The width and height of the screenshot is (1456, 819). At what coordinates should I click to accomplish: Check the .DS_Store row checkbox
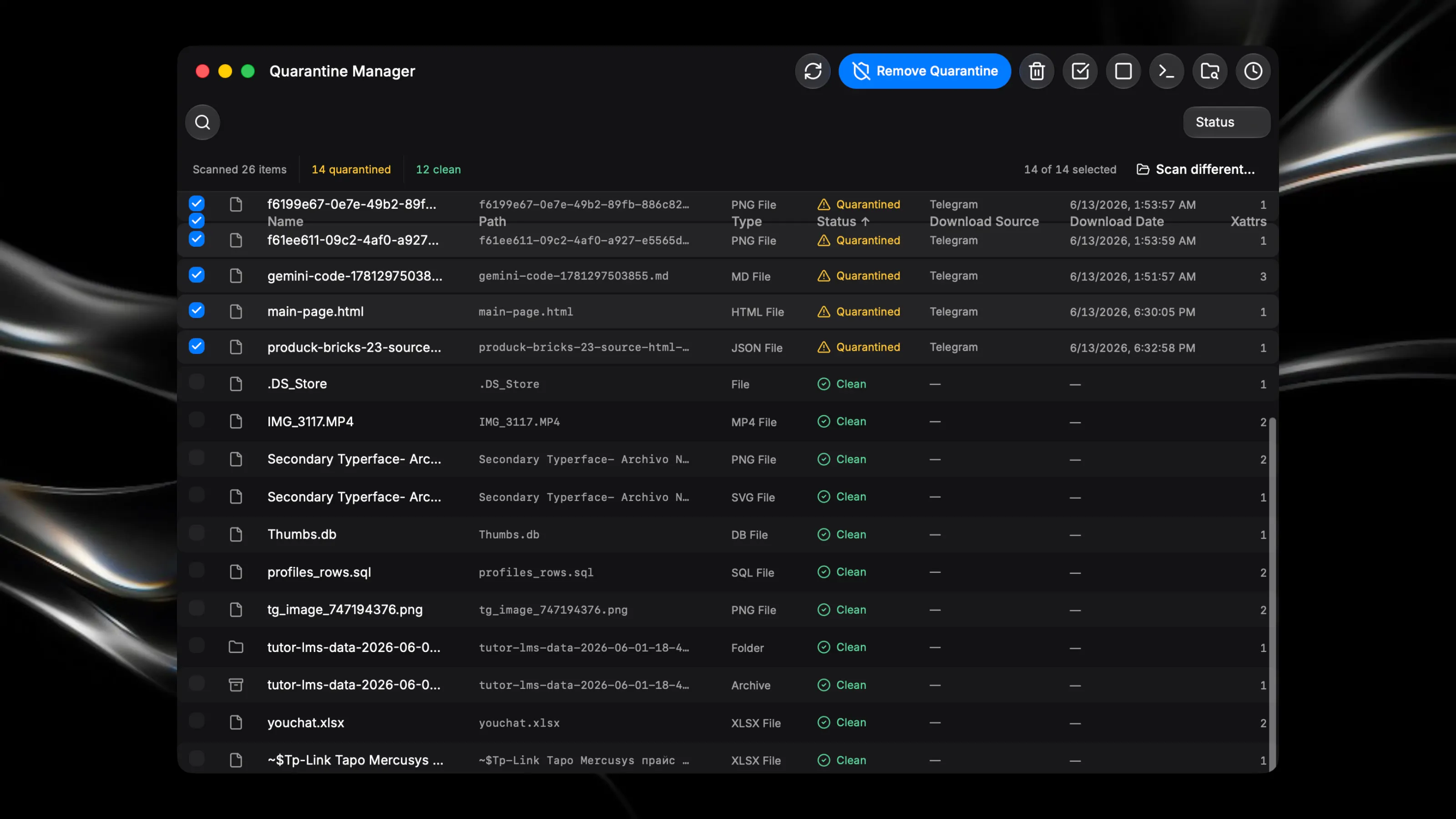click(x=197, y=382)
